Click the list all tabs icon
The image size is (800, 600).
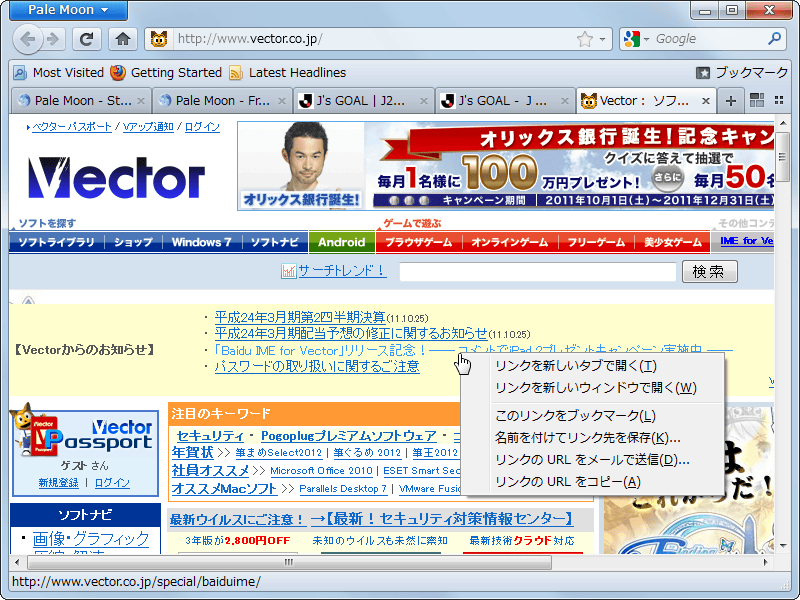[779, 100]
